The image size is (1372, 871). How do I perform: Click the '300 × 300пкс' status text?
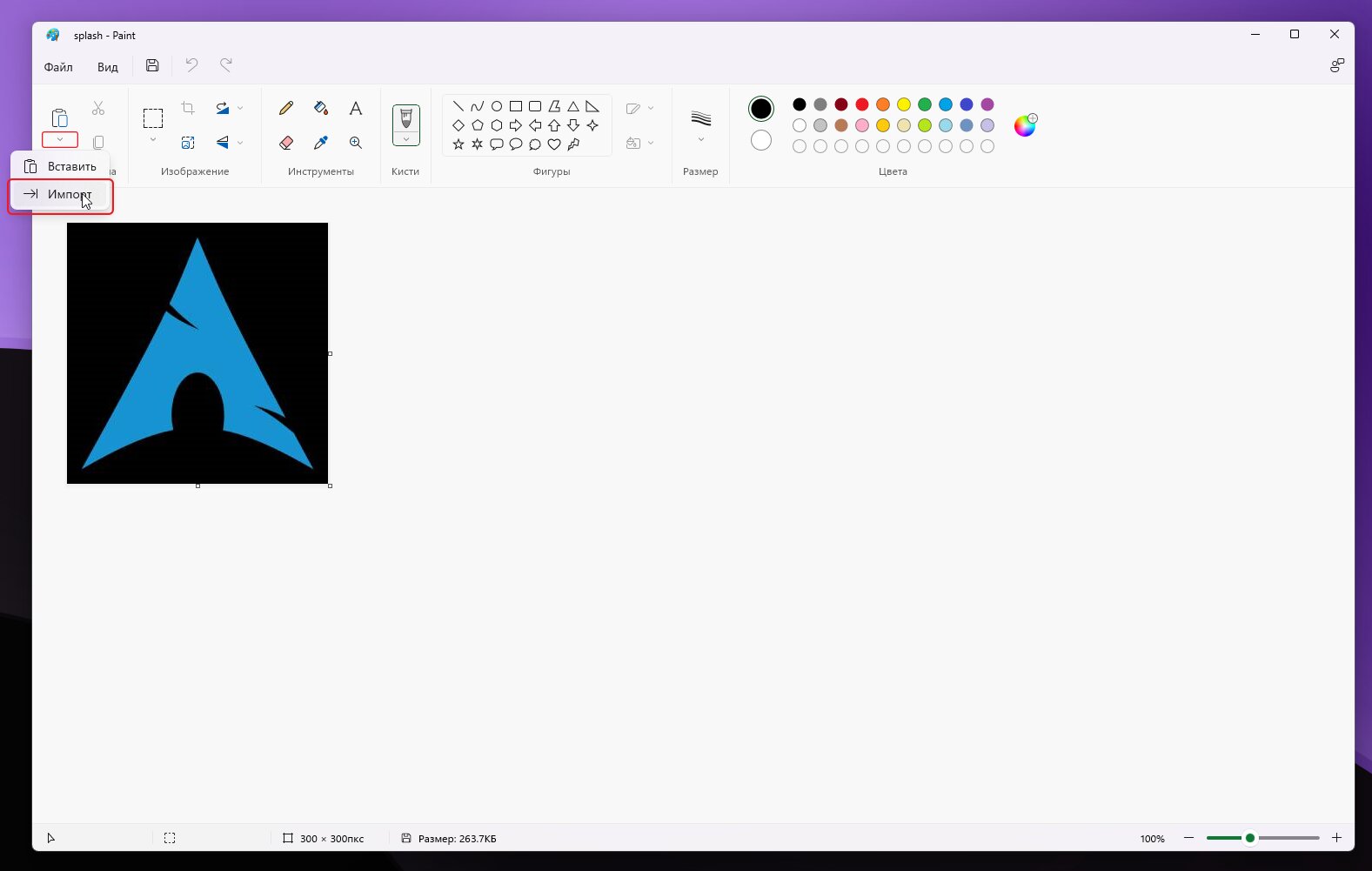coord(331,839)
